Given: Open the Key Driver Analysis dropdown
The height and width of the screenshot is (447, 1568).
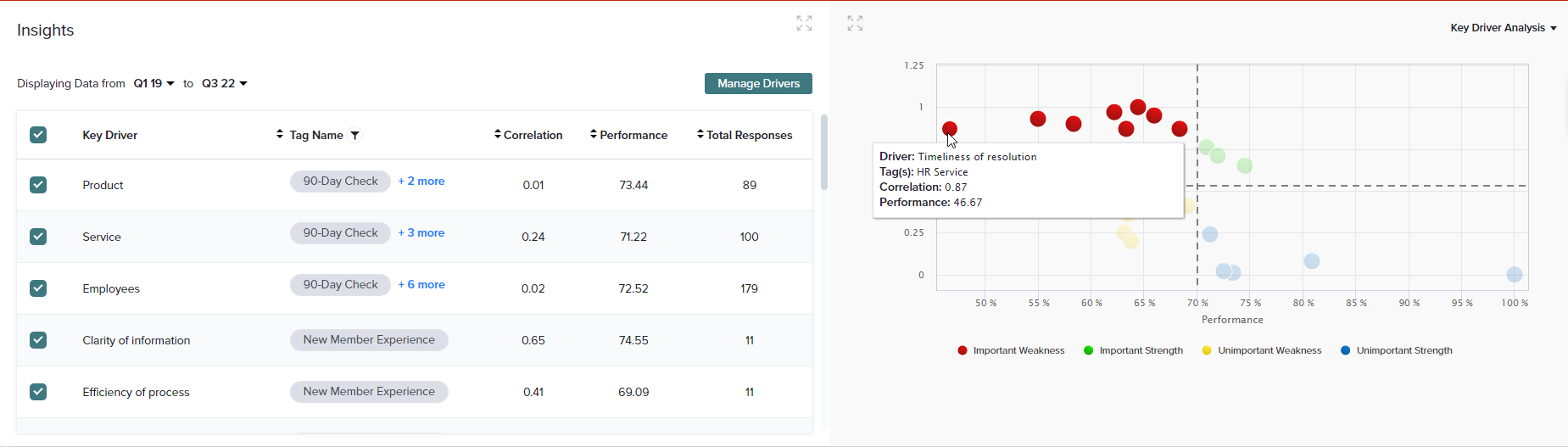Looking at the screenshot, I should click(x=1503, y=28).
